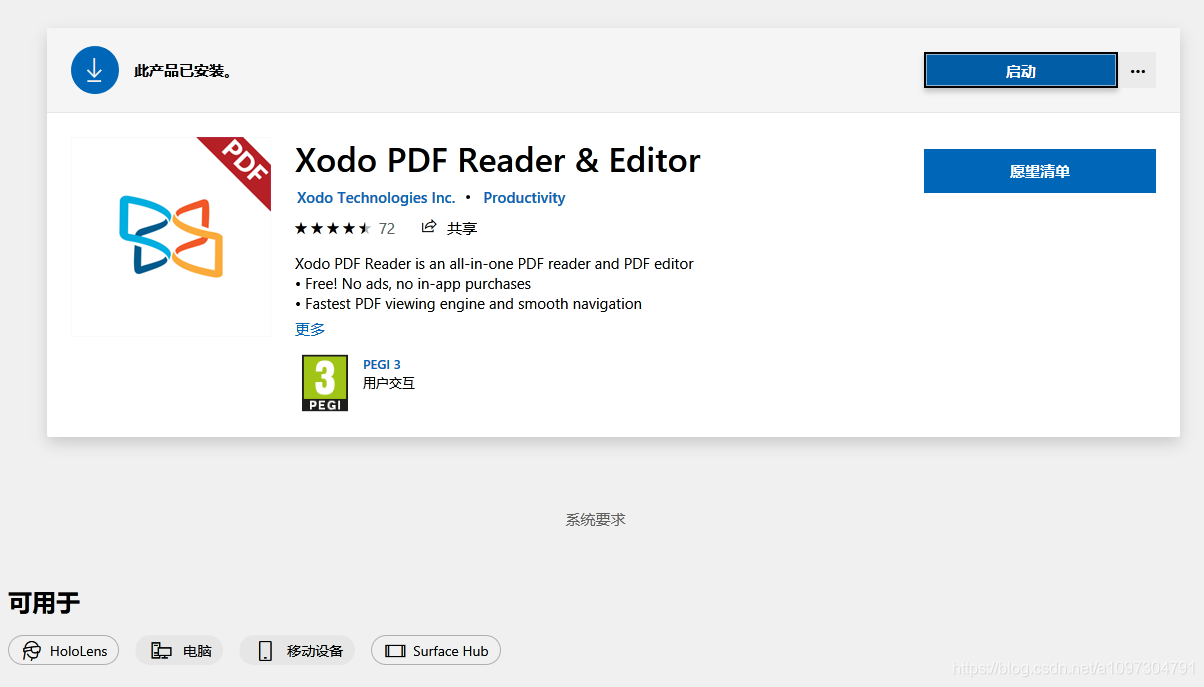The image size is (1204, 687).
Task: Click the PEGI 3 rating badge icon
Action: (325, 383)
